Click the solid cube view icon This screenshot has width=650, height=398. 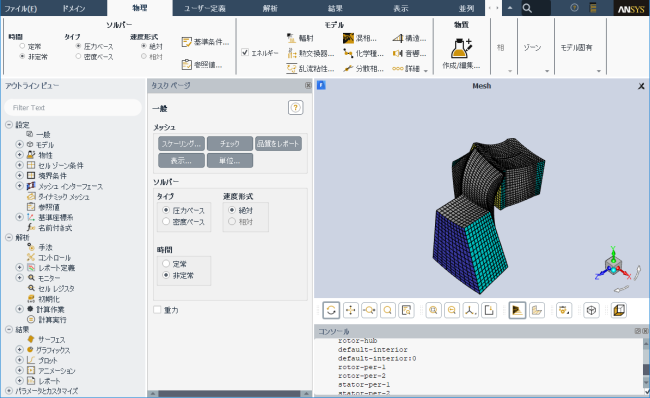point(618,310)
